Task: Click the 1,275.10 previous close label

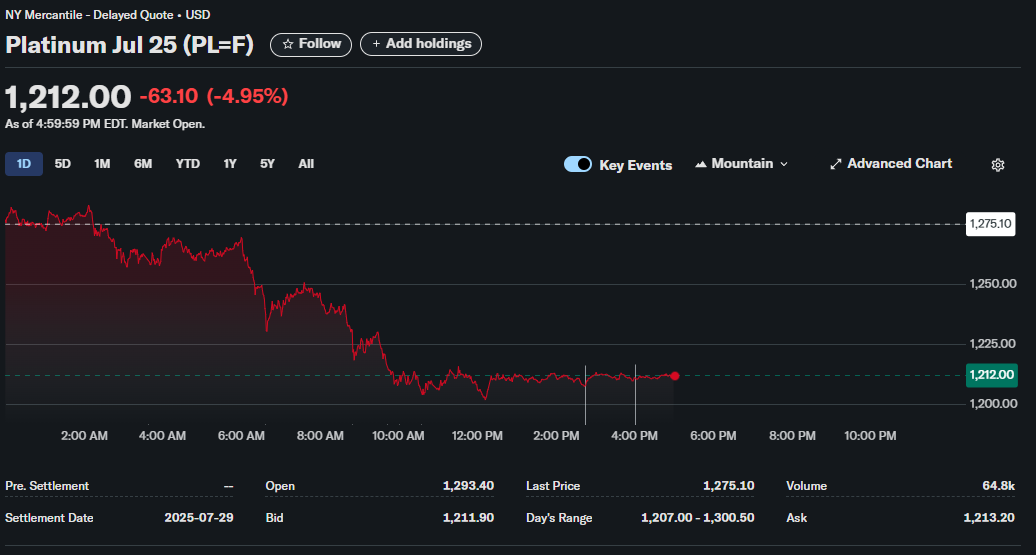Action: pos(990,224)
